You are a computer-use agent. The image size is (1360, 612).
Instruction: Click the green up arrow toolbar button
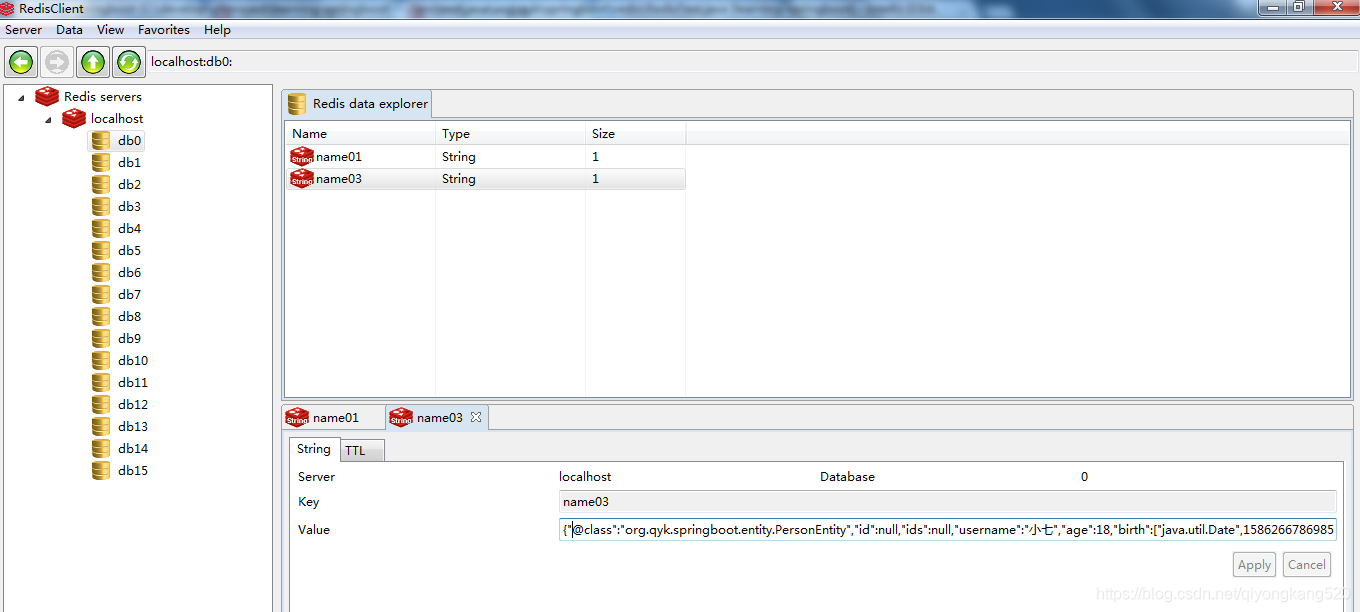pos(93,62)
